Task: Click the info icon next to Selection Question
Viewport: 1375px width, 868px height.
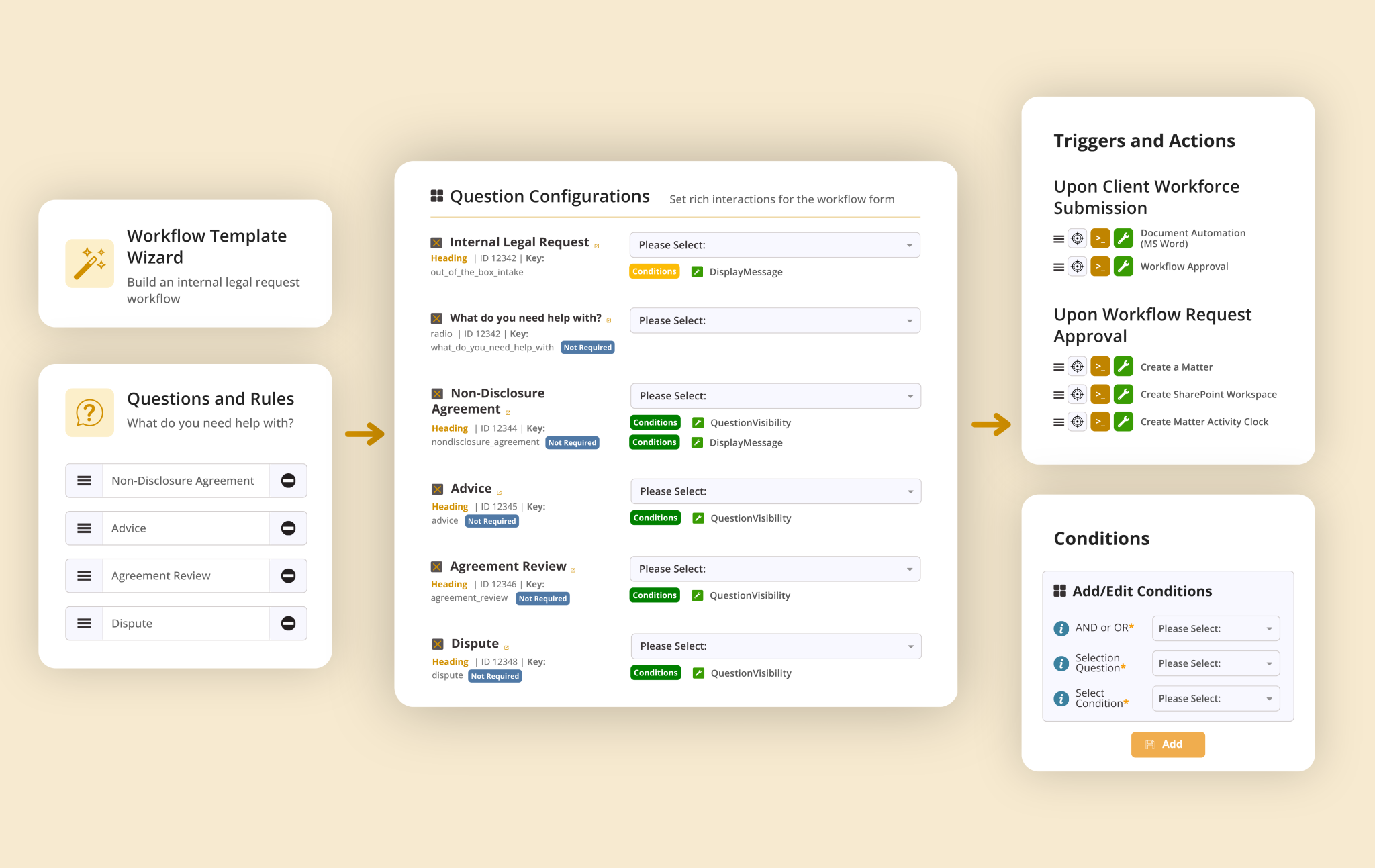Action: tap(1061, 663)
